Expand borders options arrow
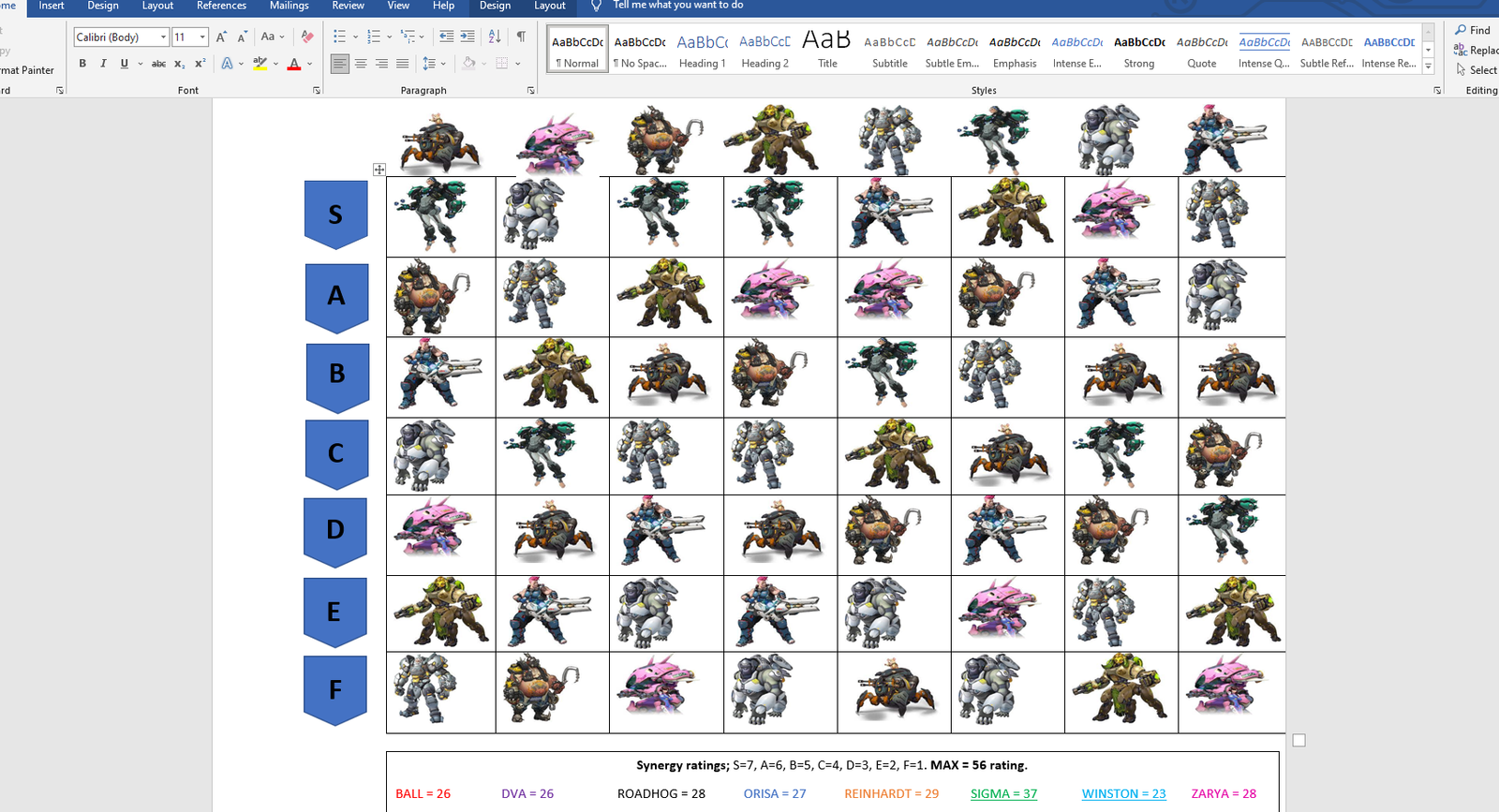This screenshot has height=812, width=1499. coord(517,64)
